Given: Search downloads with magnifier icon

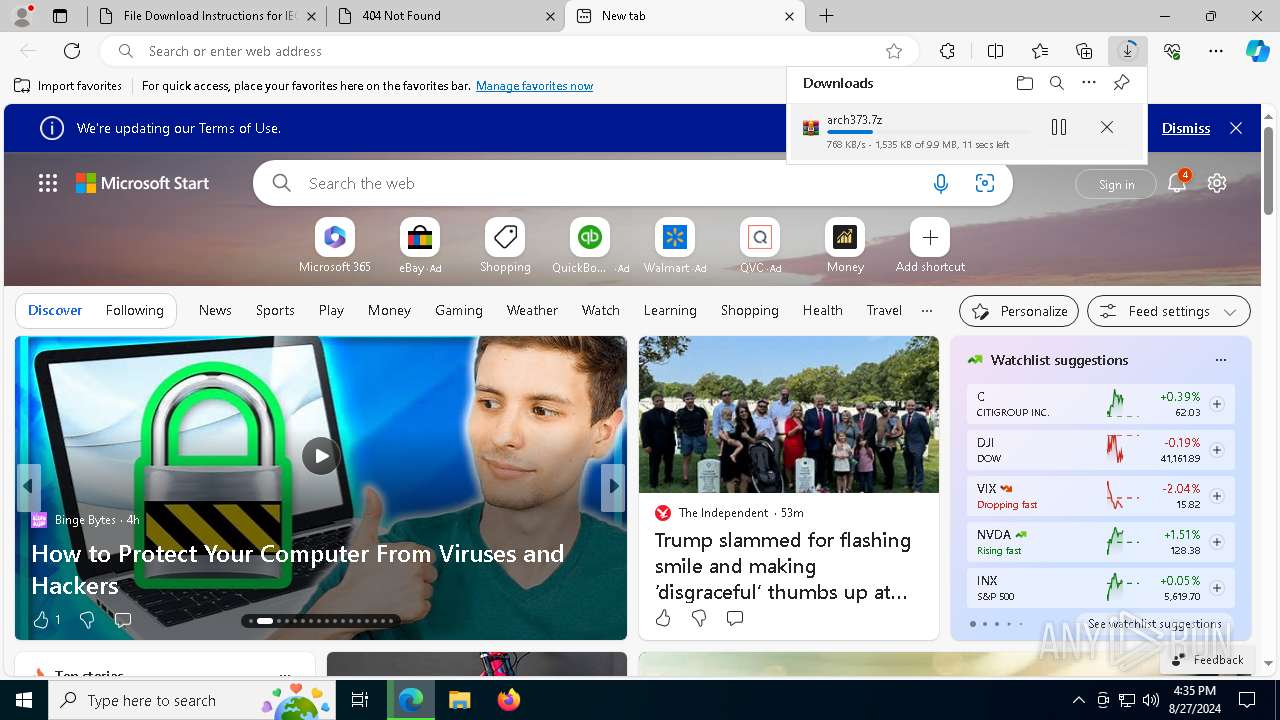Looking at the screenshot, I should pyautogui.click(x=1057, y=83).
